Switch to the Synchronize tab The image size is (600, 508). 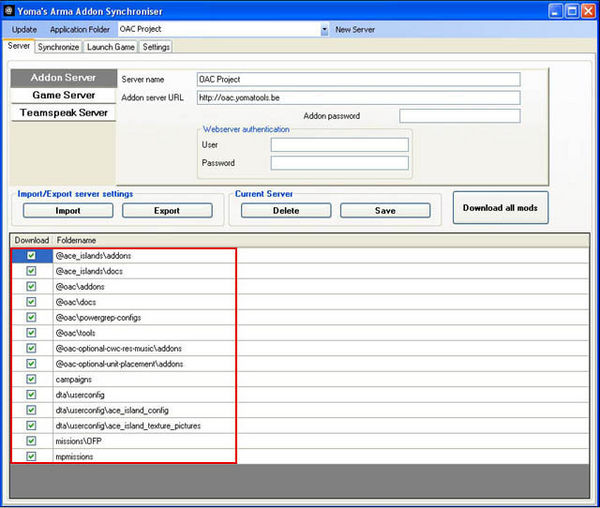tap(58, 47)
